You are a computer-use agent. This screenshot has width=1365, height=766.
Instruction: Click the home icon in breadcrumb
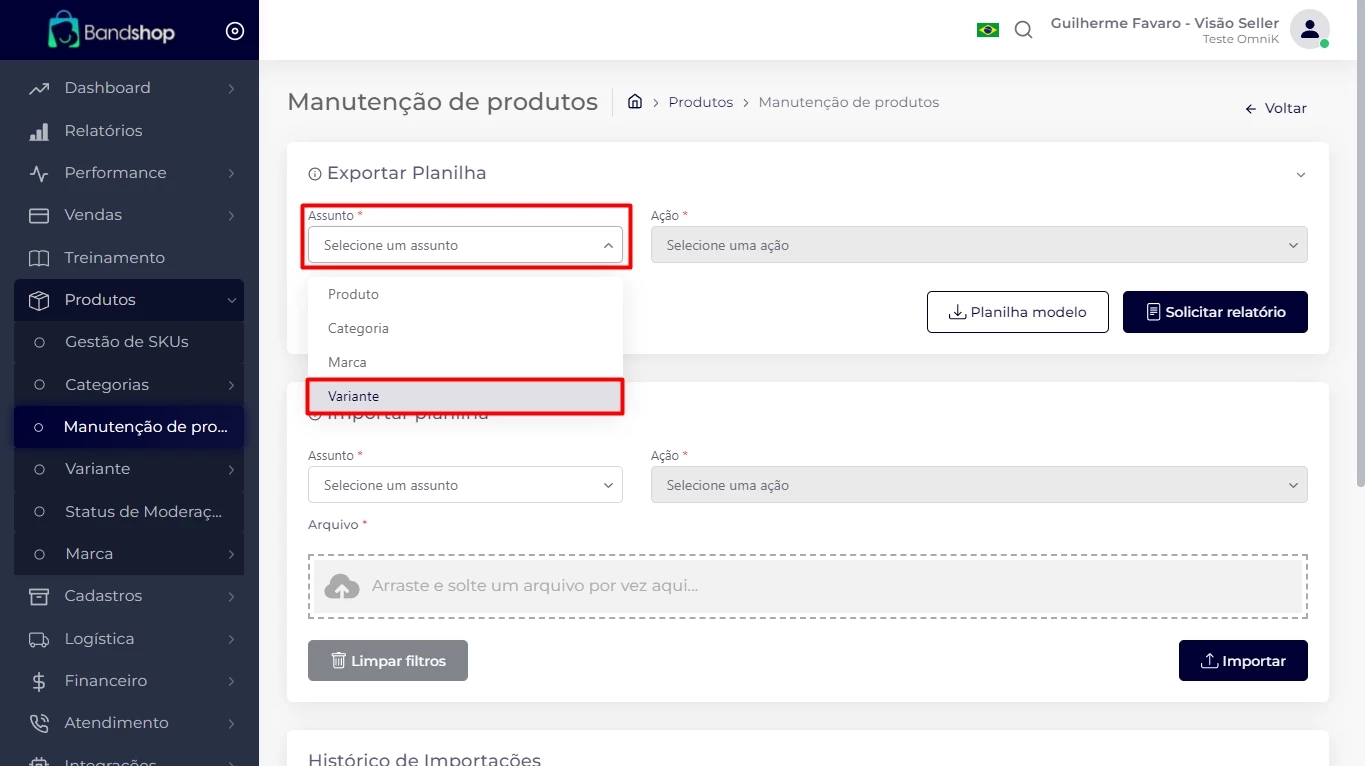click(x=634, y=102)
